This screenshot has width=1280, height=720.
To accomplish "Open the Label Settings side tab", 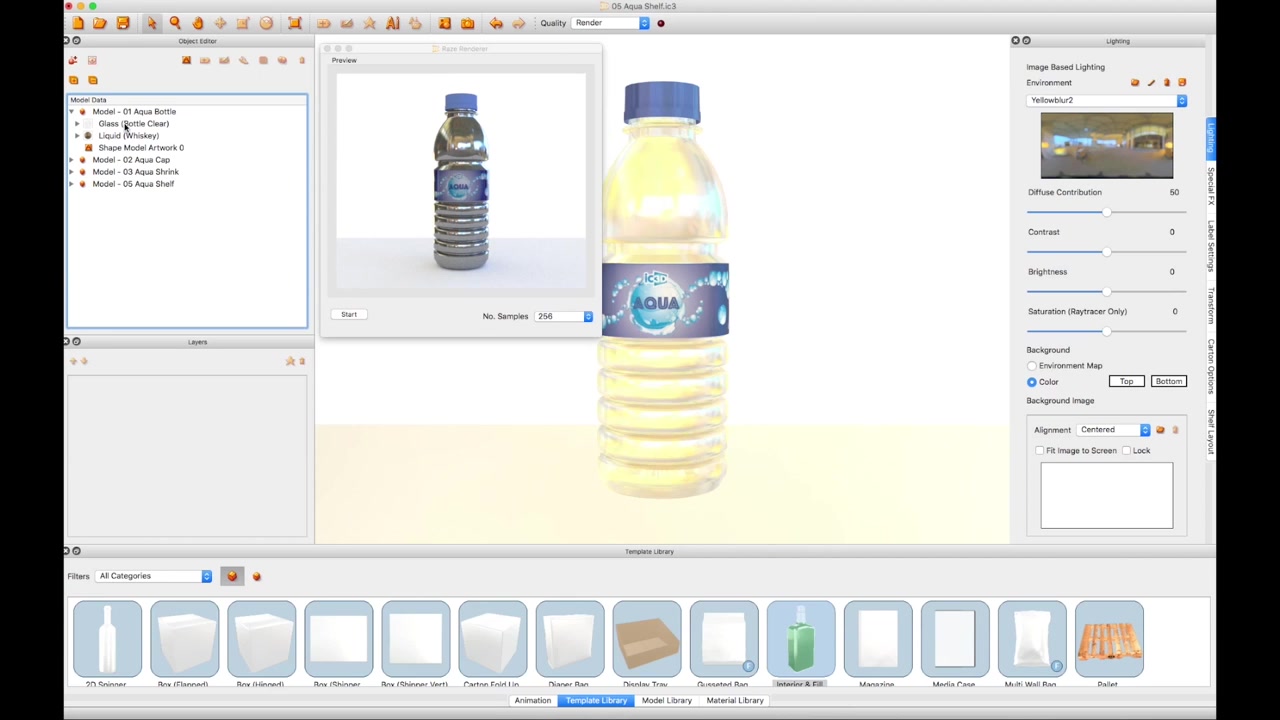I will tap(1211, 246).
